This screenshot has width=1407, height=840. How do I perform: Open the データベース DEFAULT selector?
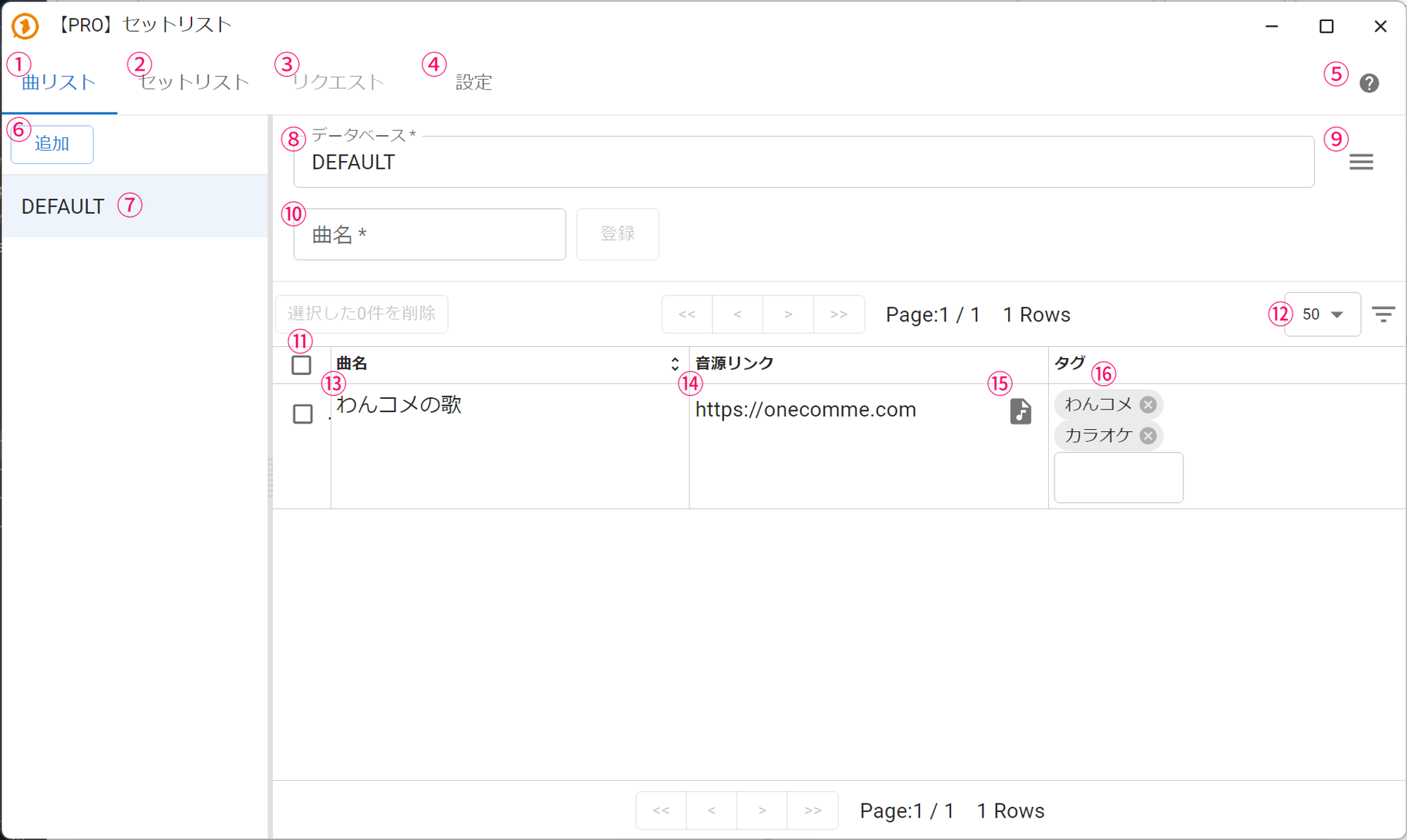point(803,163)
